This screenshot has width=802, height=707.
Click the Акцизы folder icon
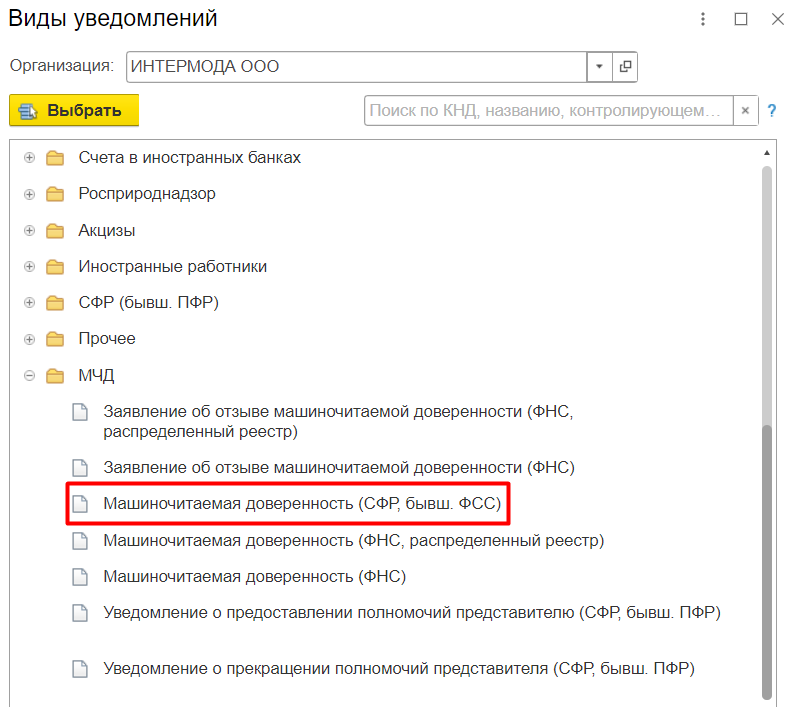(55, 231)
